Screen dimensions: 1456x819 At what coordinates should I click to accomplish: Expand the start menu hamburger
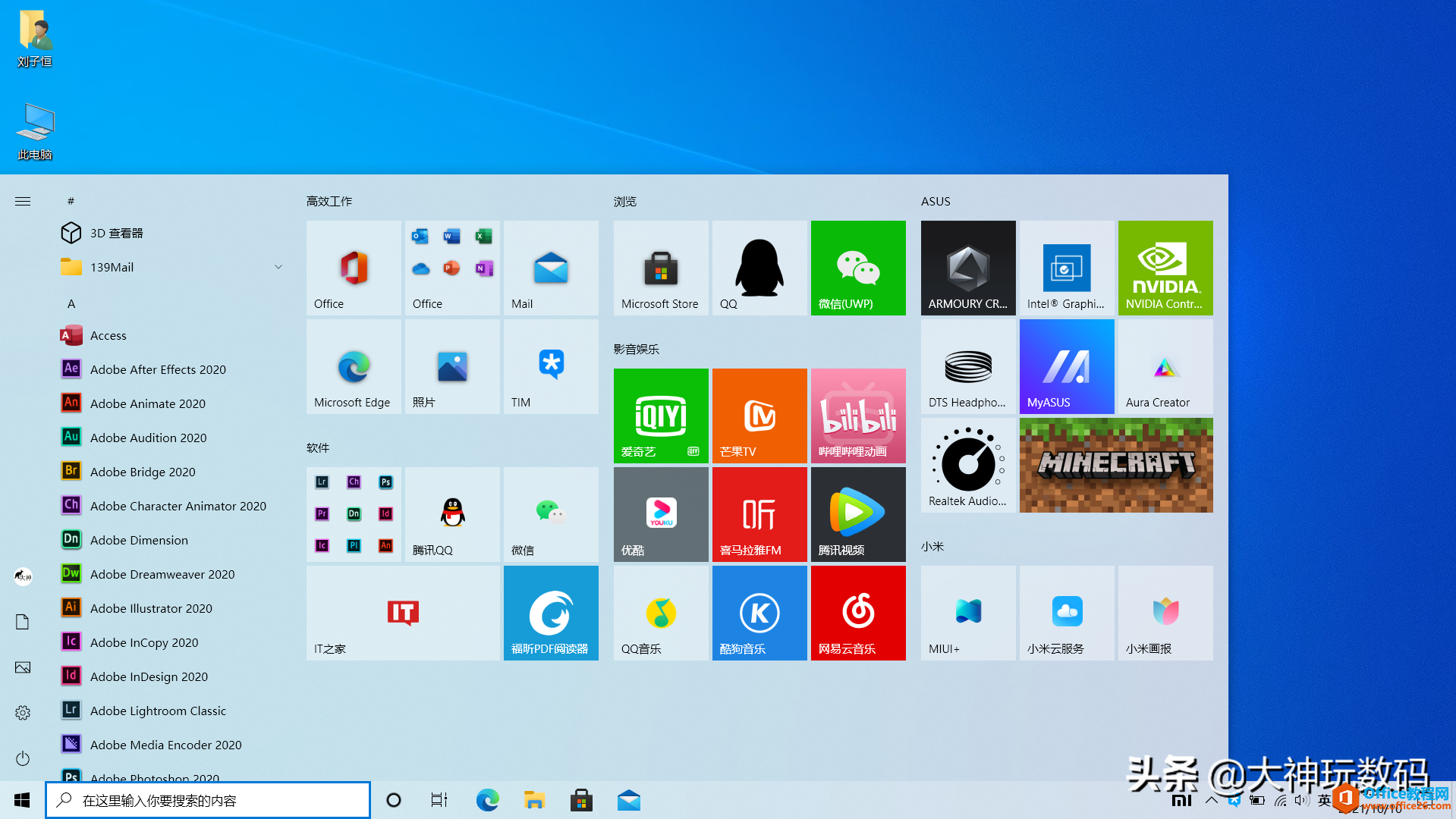pyautogui.click(x=23, y=201)
